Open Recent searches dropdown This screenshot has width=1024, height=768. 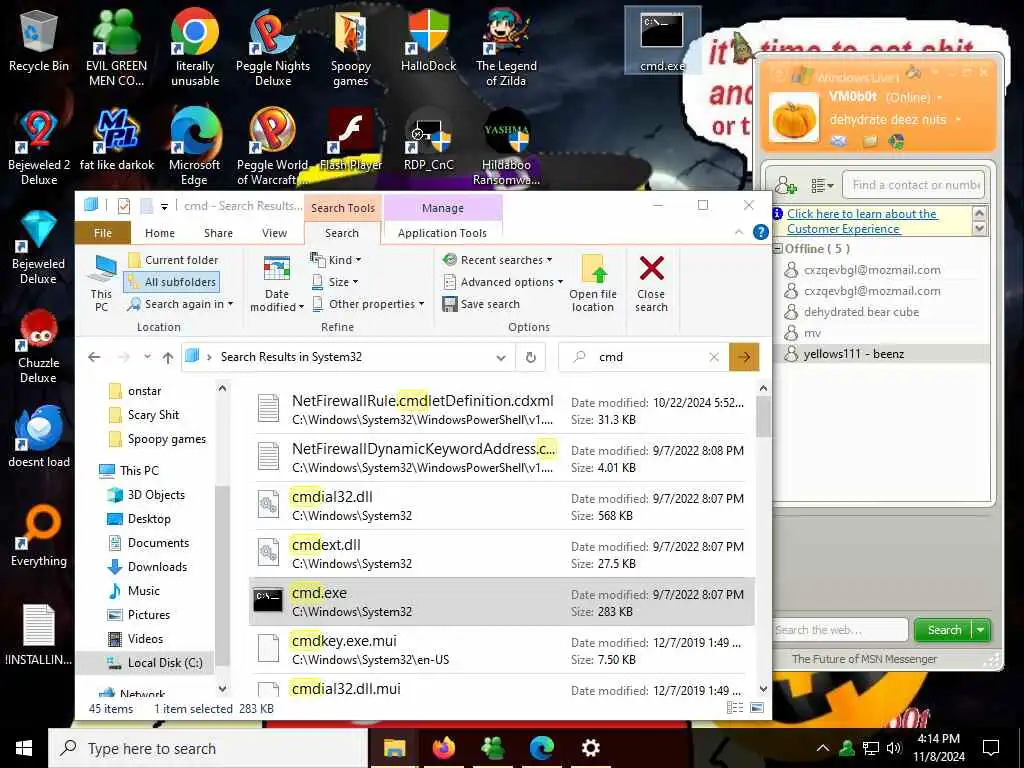[x=498, y=260]
